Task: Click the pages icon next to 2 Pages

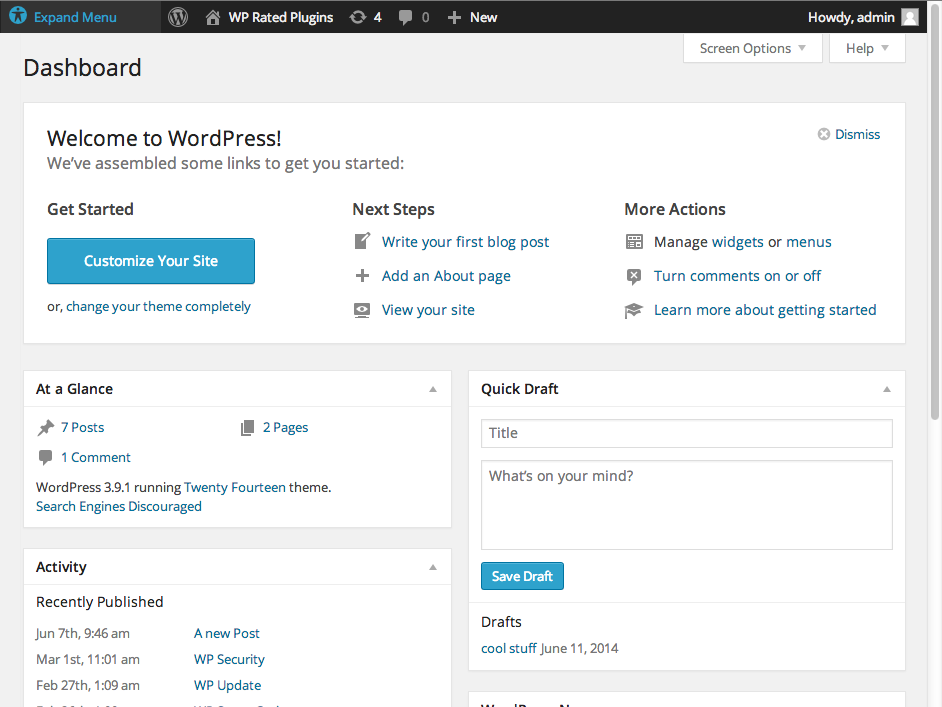Action: 247,428
